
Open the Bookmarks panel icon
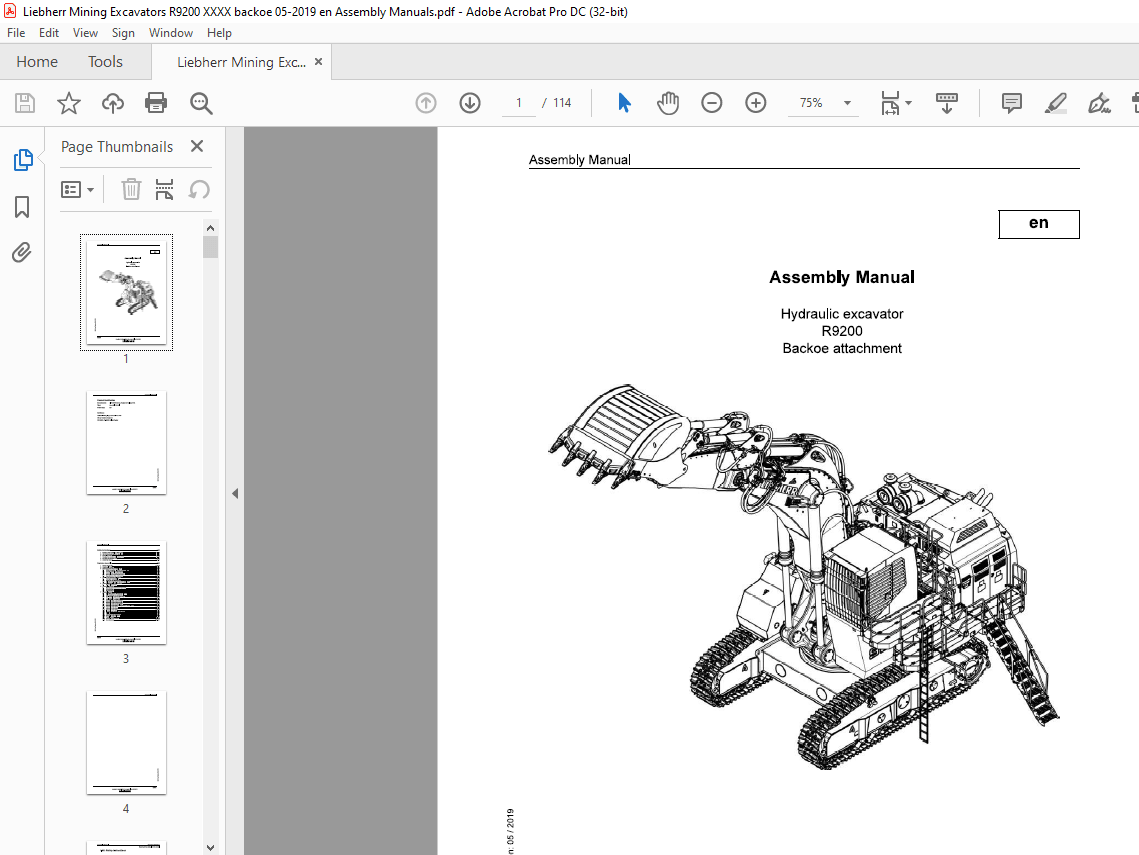22,206
